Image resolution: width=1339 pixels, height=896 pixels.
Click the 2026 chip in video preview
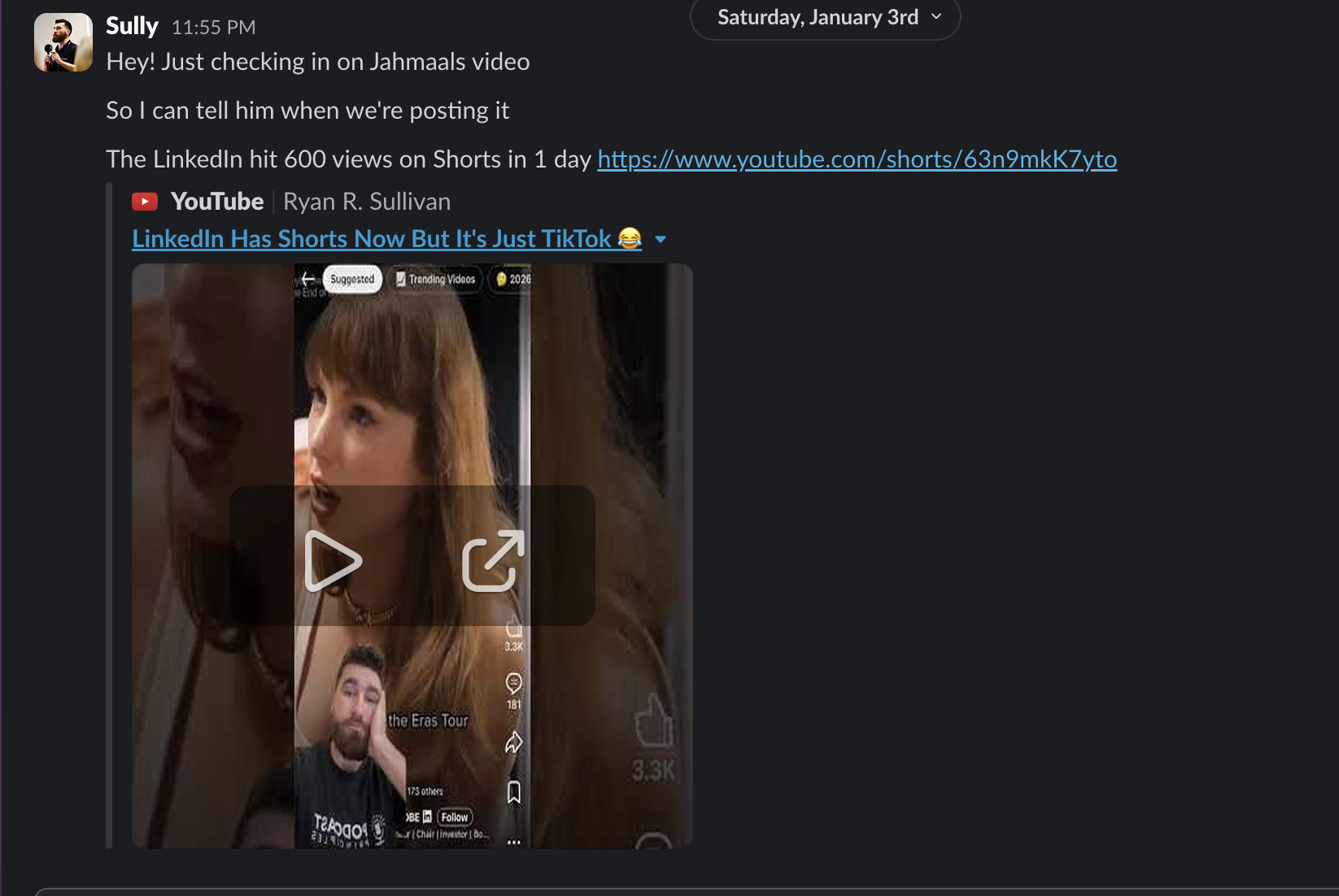513,279
